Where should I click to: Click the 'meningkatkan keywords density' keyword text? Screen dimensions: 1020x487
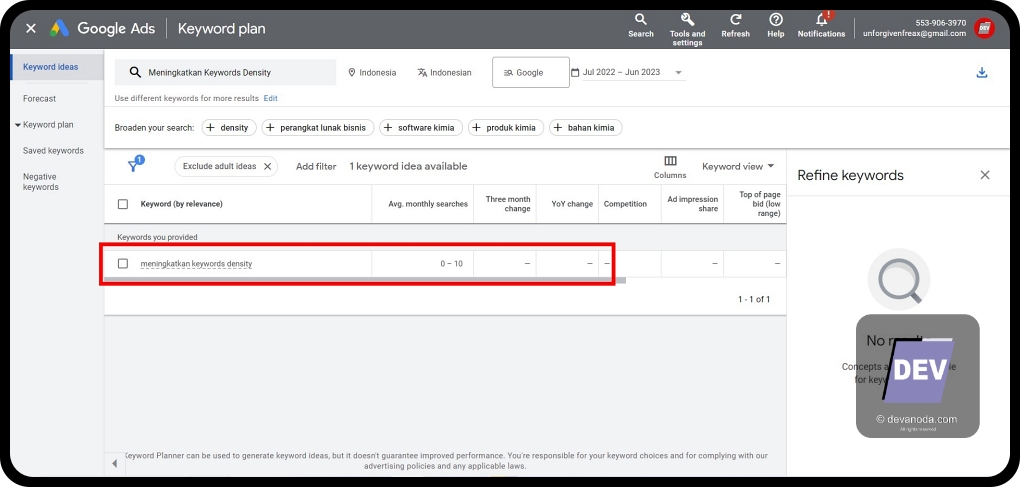[x=196, y=264]
